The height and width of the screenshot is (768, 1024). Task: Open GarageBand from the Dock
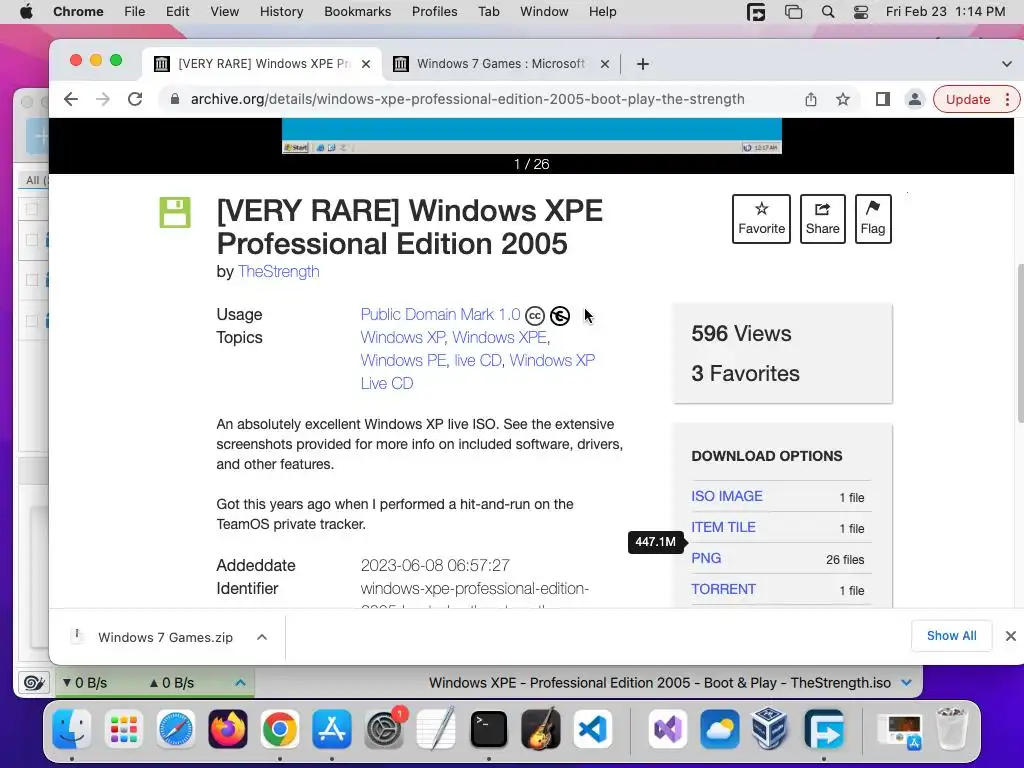coord(541,729)
